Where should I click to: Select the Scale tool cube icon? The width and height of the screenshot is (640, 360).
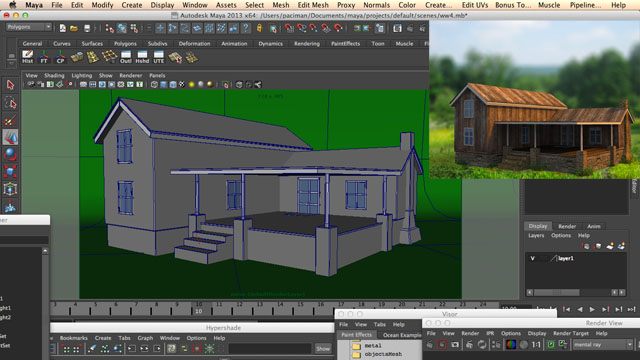tap(10, 172)
